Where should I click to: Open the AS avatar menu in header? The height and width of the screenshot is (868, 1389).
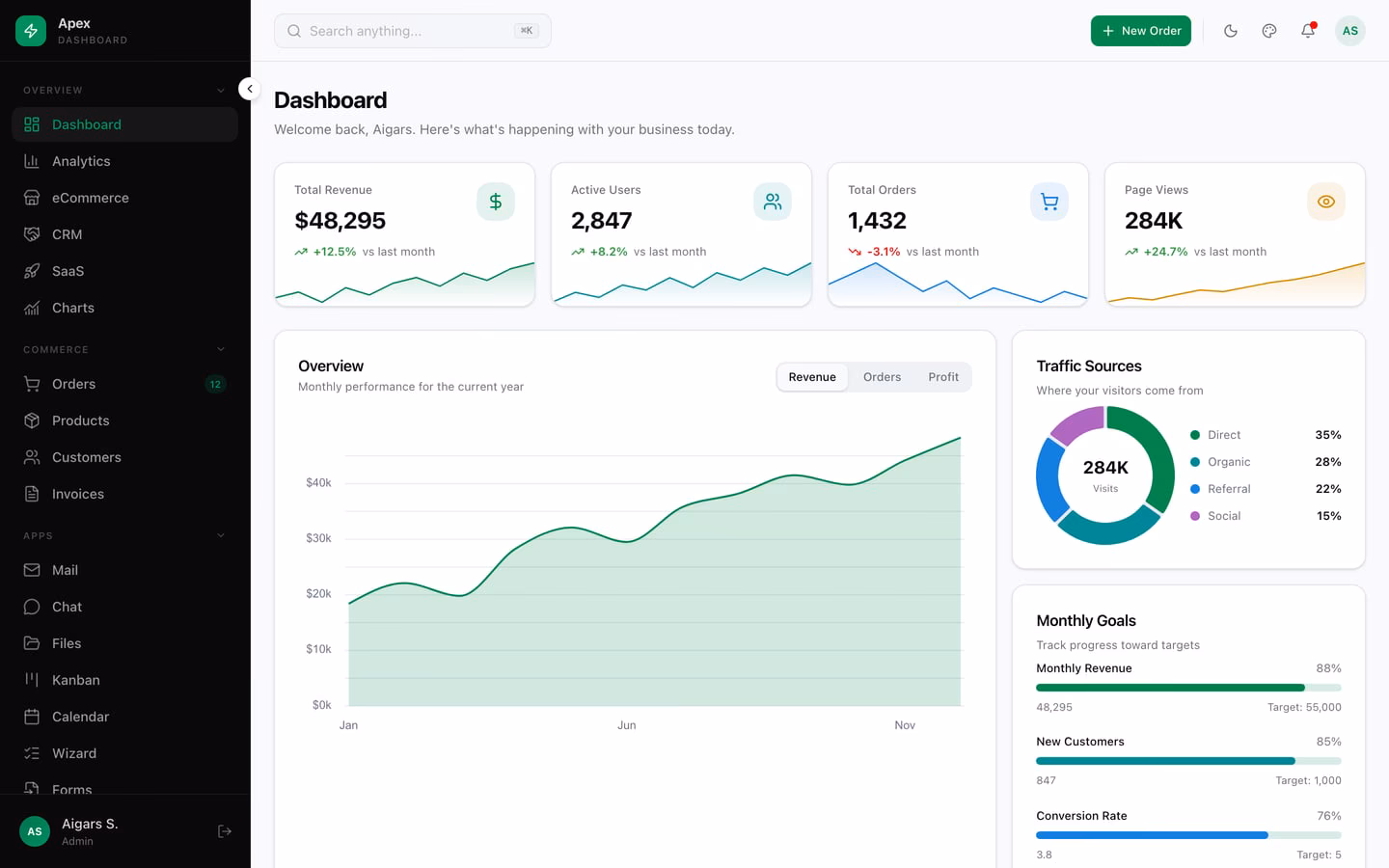[1350, 31]
